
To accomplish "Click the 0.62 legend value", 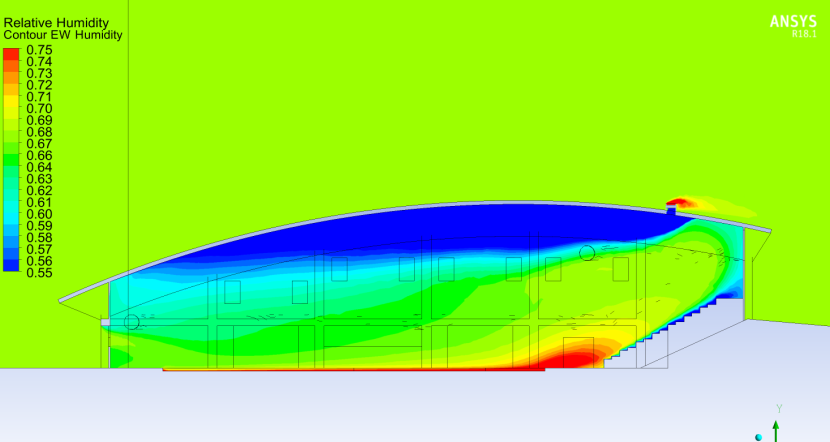I will [x=39, y=191].
